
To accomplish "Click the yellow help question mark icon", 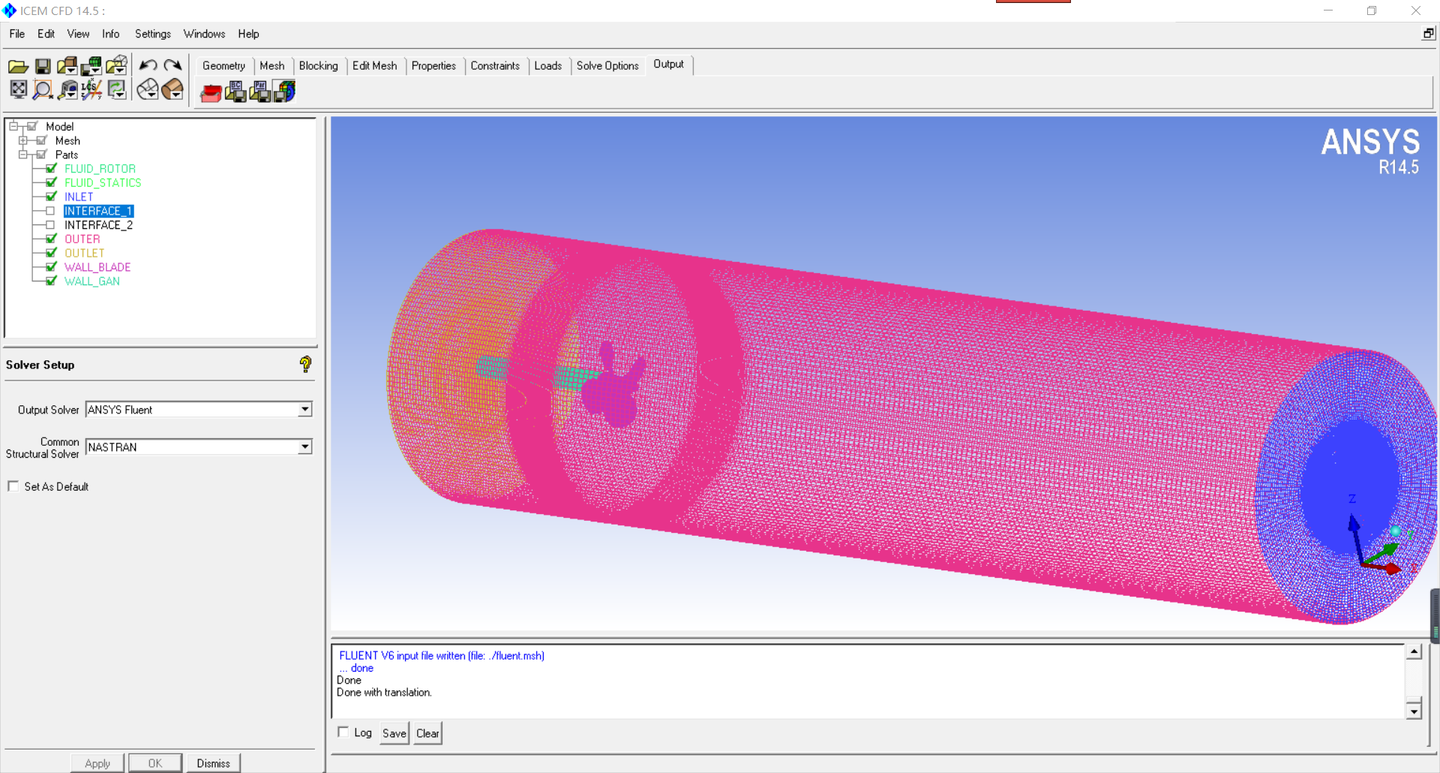I will pos(306,364).
